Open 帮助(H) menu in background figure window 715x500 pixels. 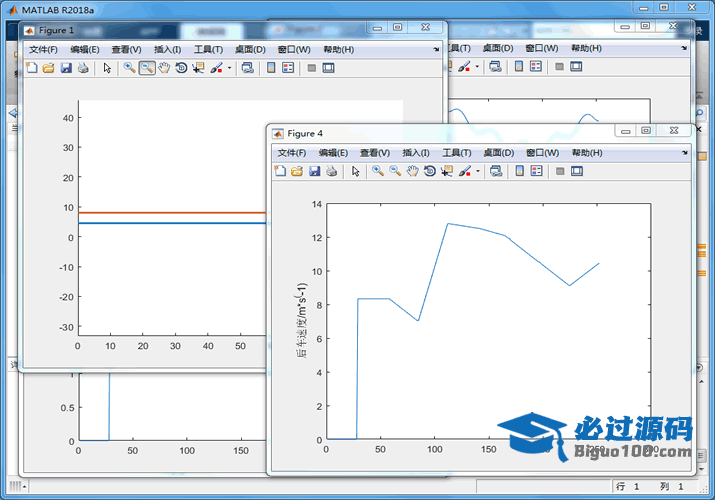point(586,48)
